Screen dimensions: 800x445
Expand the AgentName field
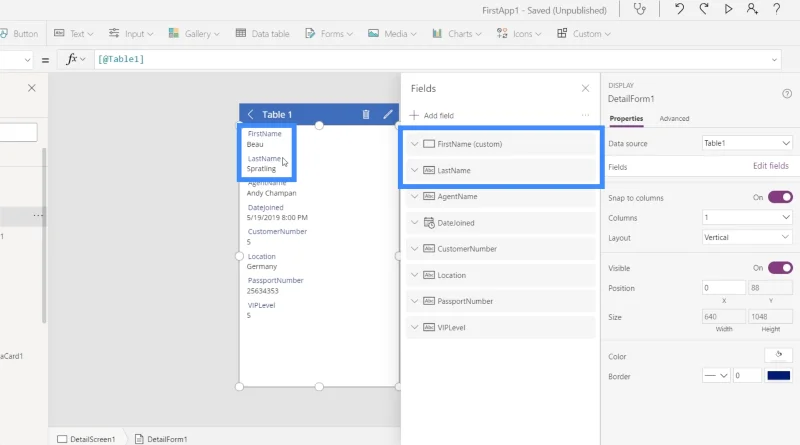[414, 196]
